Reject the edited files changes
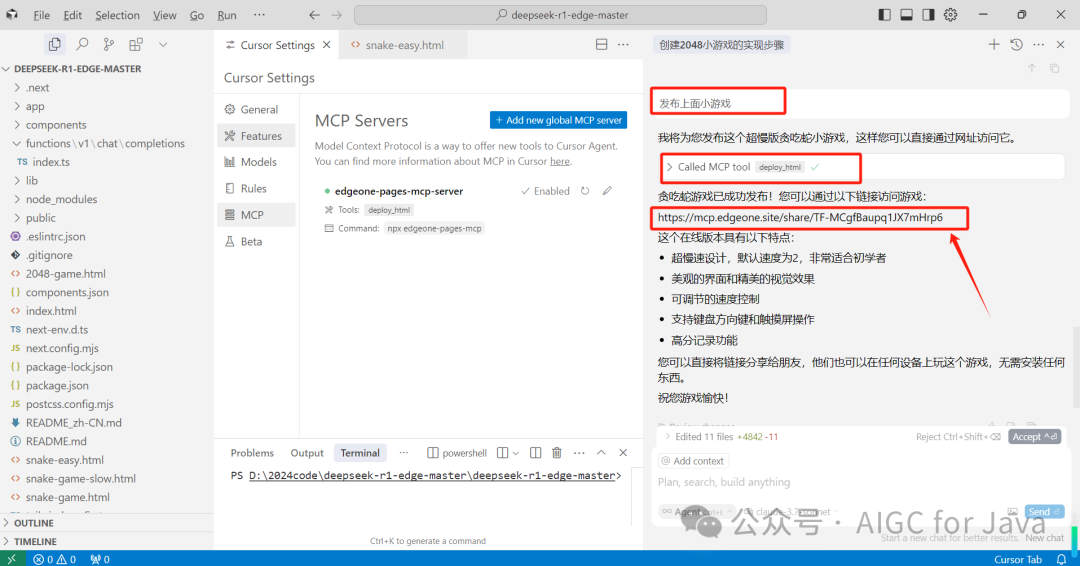 pos(957,437)
